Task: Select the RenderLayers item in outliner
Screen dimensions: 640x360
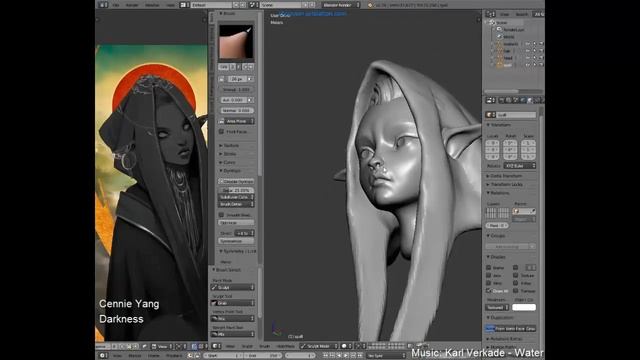Action: point(513,30)
